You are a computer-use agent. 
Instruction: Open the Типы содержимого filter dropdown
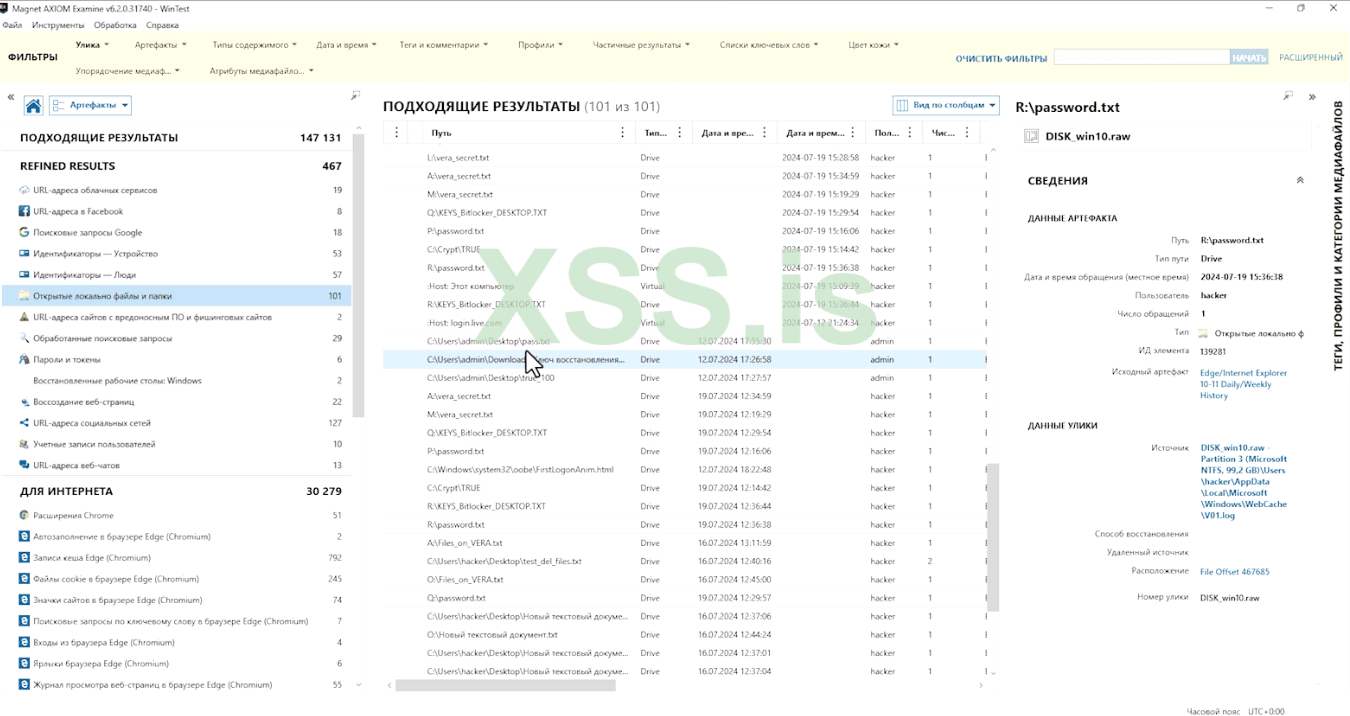tap(255, 44)
